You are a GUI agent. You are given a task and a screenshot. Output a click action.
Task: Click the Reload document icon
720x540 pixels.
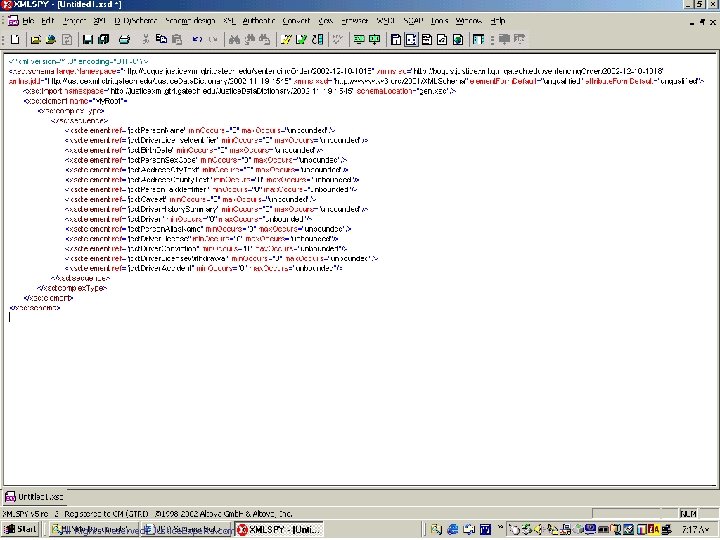click(67, 39)
